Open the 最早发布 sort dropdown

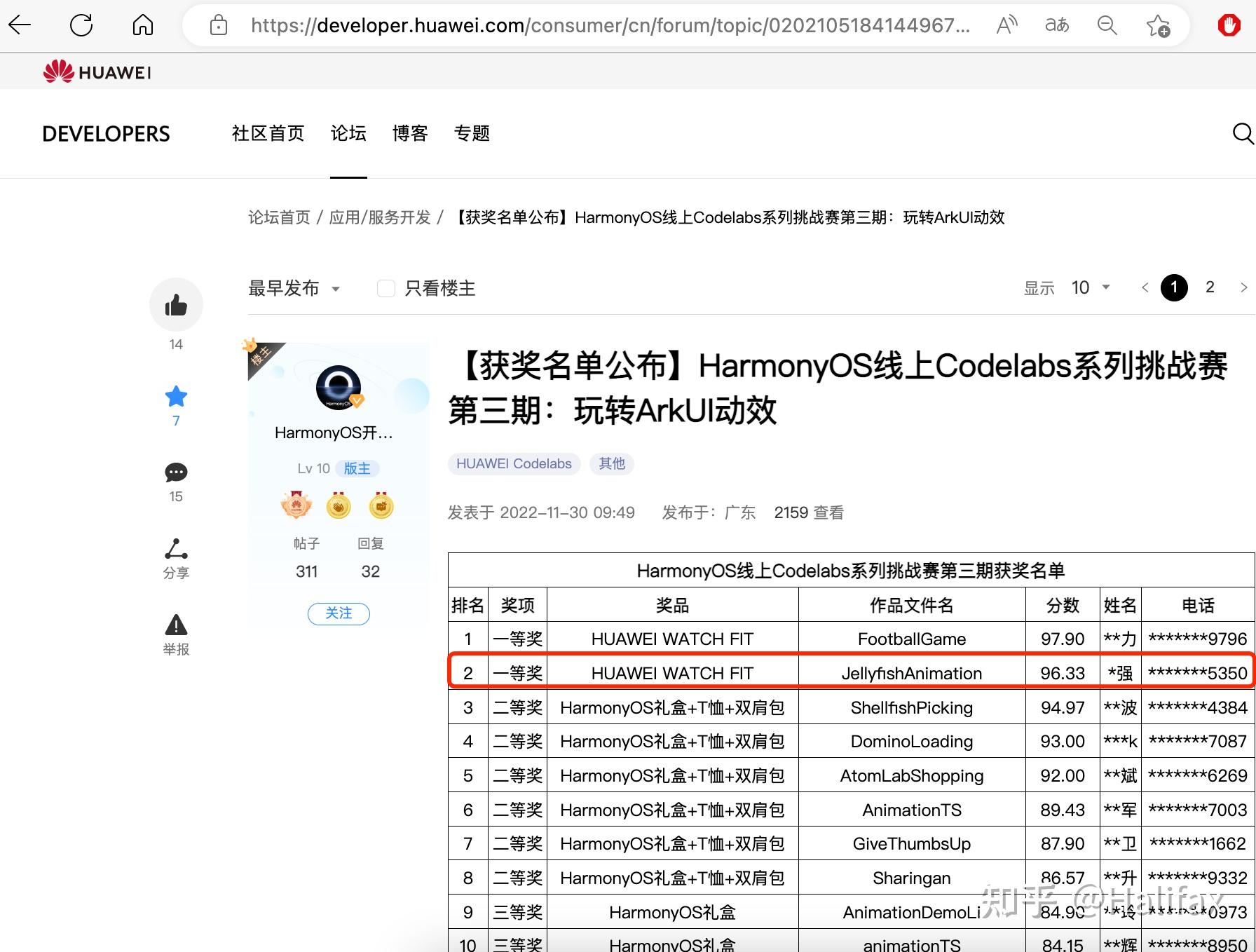[294, 288]
